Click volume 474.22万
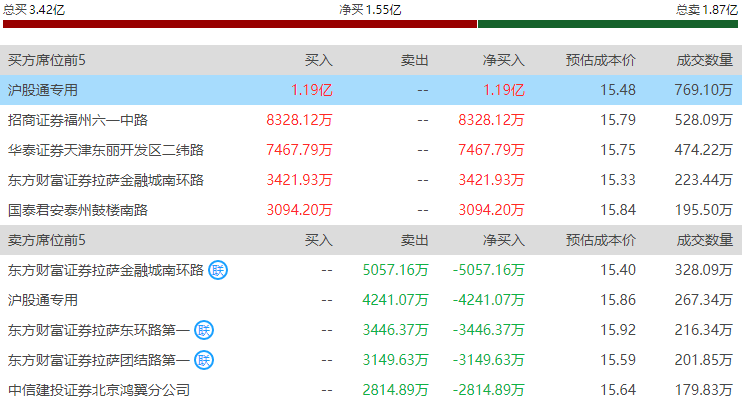Viewport: 742px width, 400px height. pos(704,150)
